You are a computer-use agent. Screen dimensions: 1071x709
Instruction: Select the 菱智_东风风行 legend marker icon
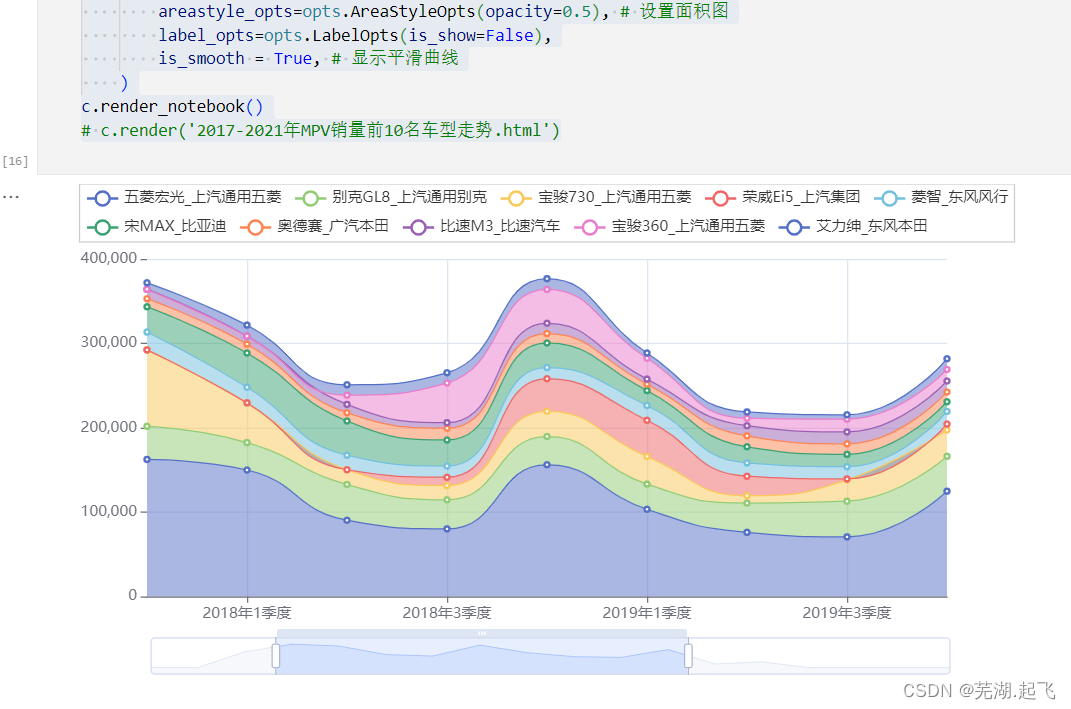point(887,197)
